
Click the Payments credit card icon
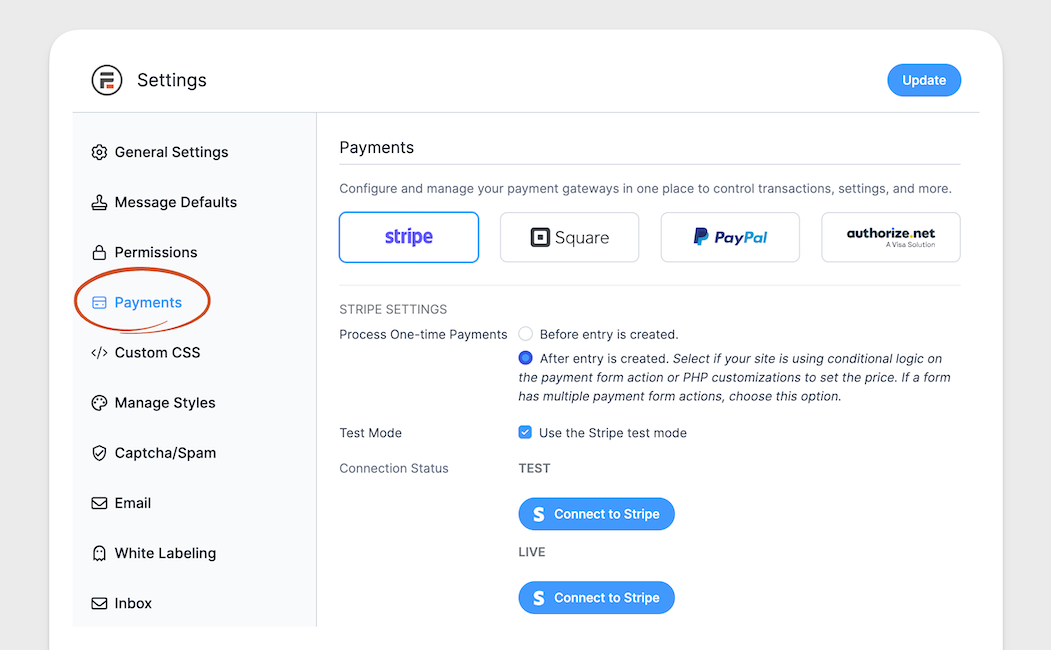[x=99, y=303]
